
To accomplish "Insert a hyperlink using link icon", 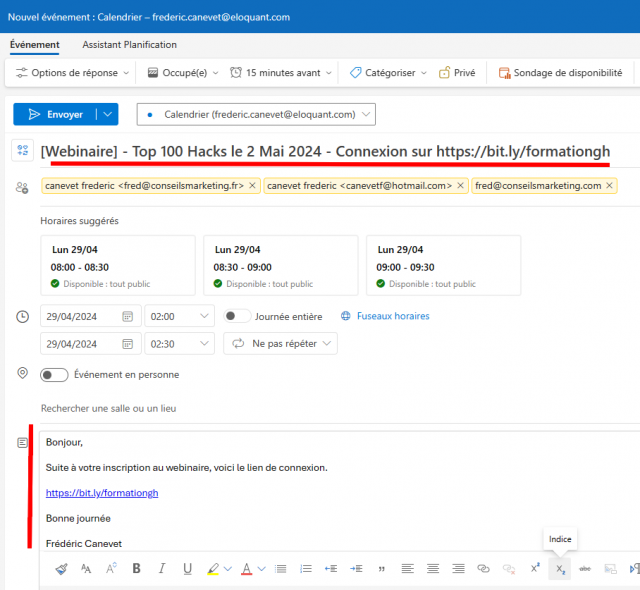I will [483, 568].
